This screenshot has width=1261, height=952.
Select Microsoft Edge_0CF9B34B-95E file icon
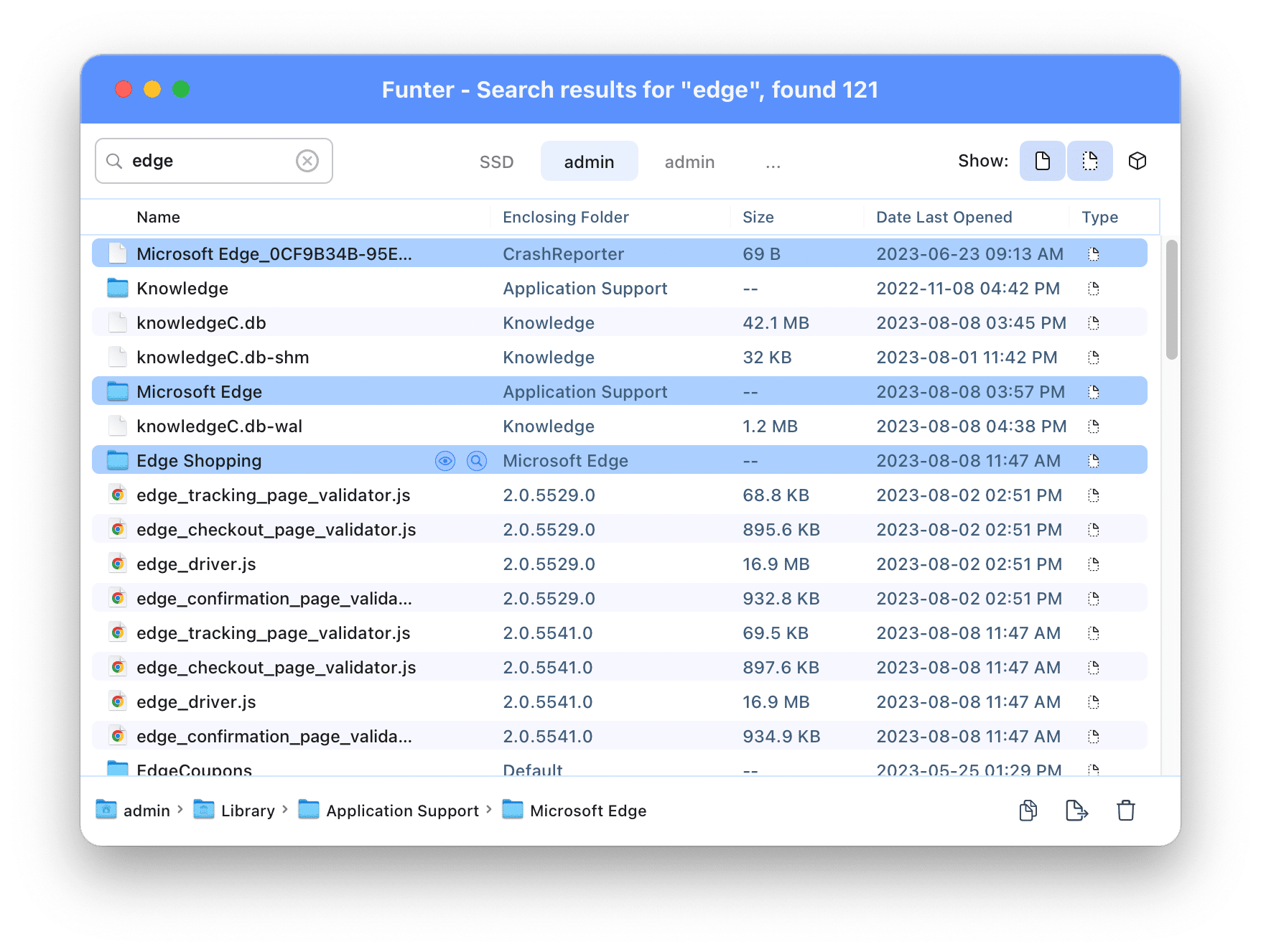[x=118, y=253]
